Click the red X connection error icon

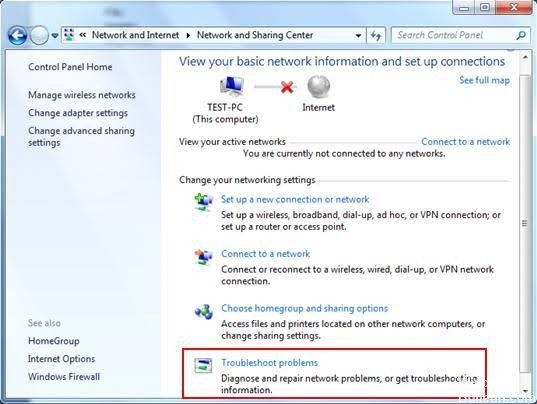[287, 87]
